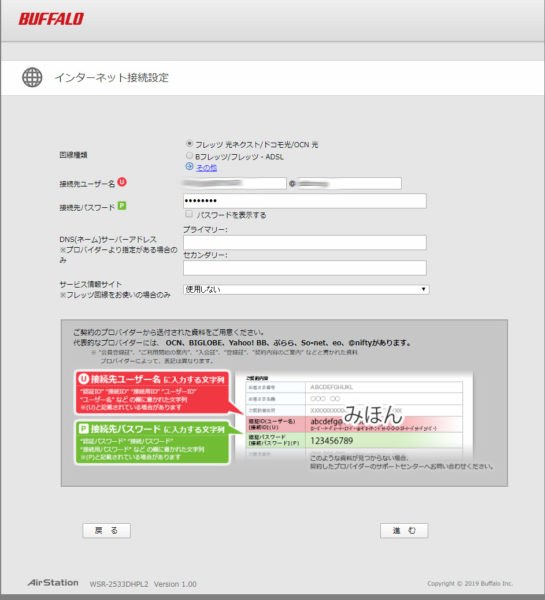Click the 進む next button

pyautogui.click(x=404, y=530)
